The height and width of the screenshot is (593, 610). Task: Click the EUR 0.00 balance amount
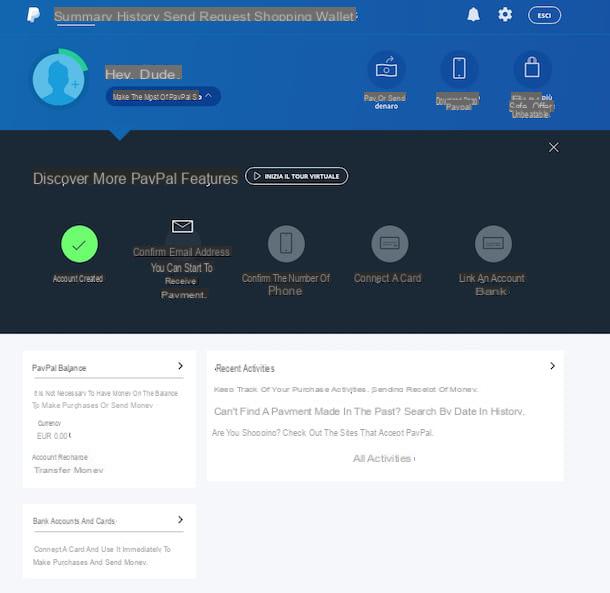(54, 436)
